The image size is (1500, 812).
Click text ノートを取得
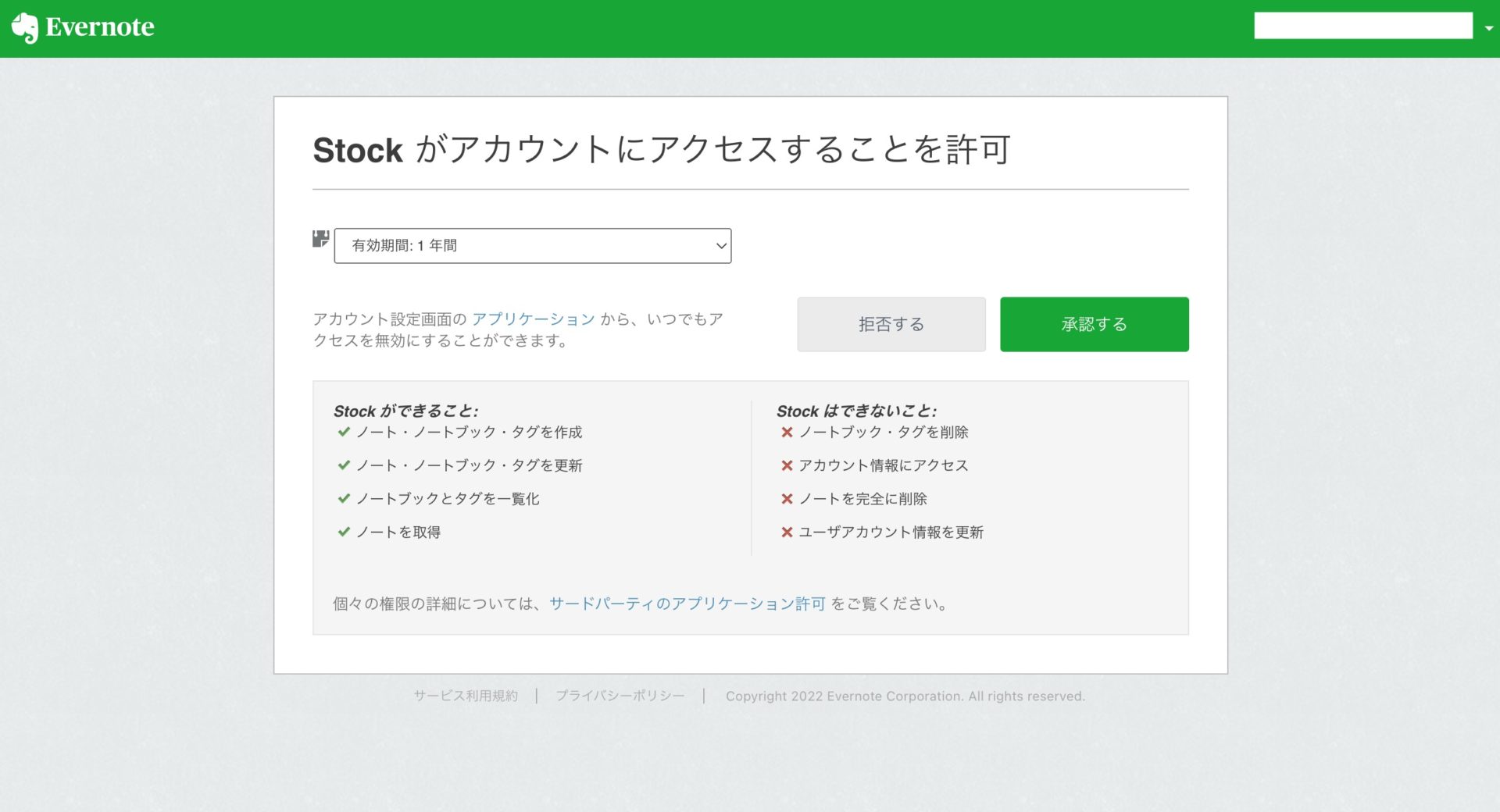(x=398, y=532)
